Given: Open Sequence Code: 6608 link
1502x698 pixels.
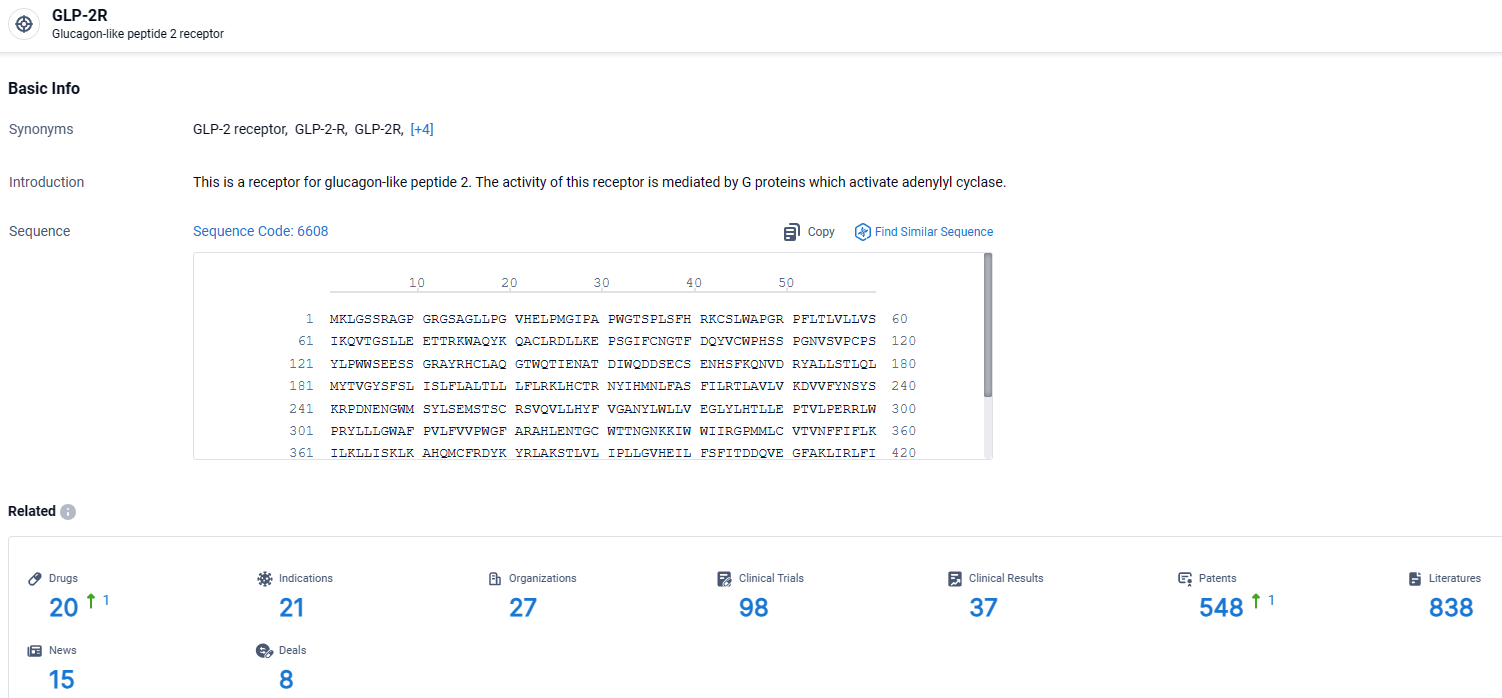Looking at the screenshot, I should coord(260,231).
